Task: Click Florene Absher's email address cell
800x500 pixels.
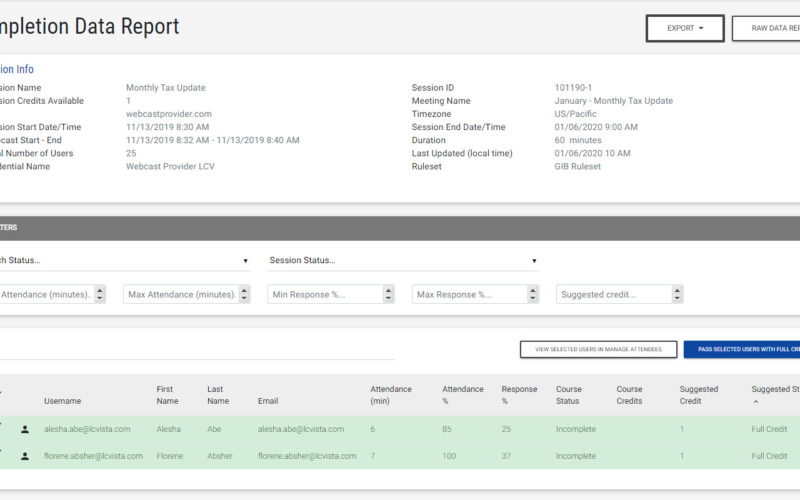Action: click(307, 456)
